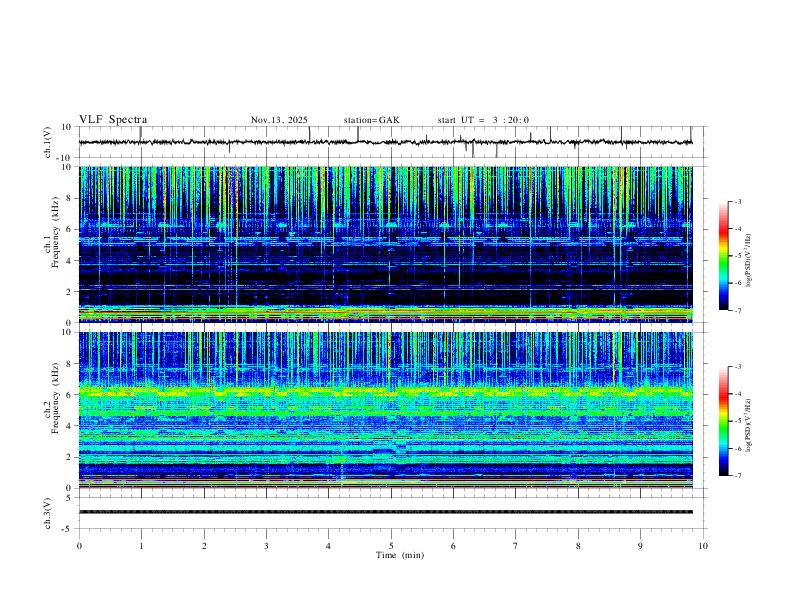This screenshot has width=792, height=612.
Task: Click the ch.2 color bar "log(PSD)" unit label
Action: (x=748, y=425)
